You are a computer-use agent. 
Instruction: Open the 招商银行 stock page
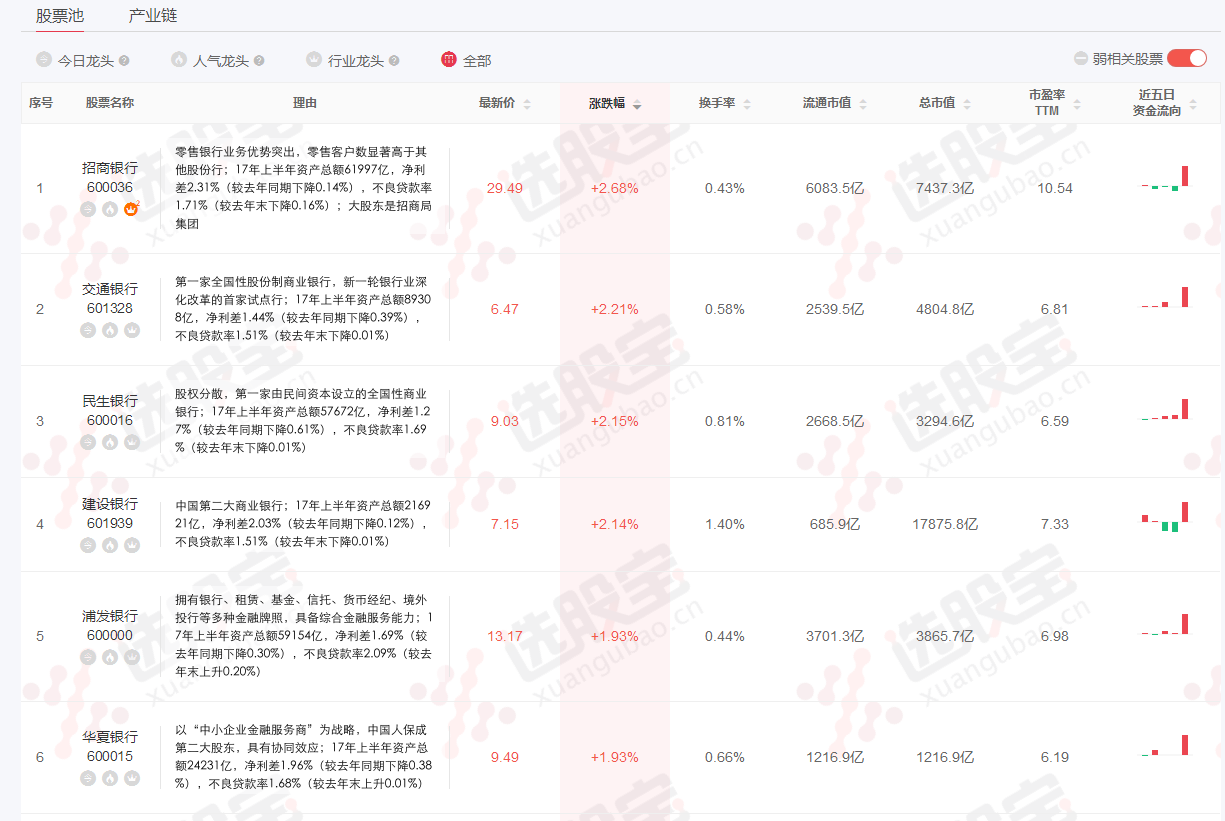pos(110,168)
